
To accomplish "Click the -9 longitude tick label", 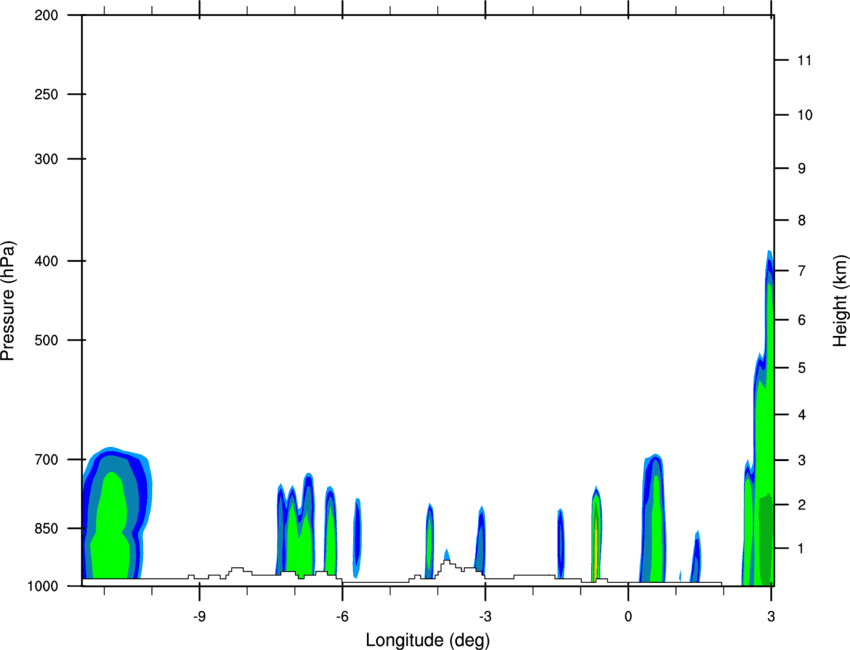I will [199, 616].
